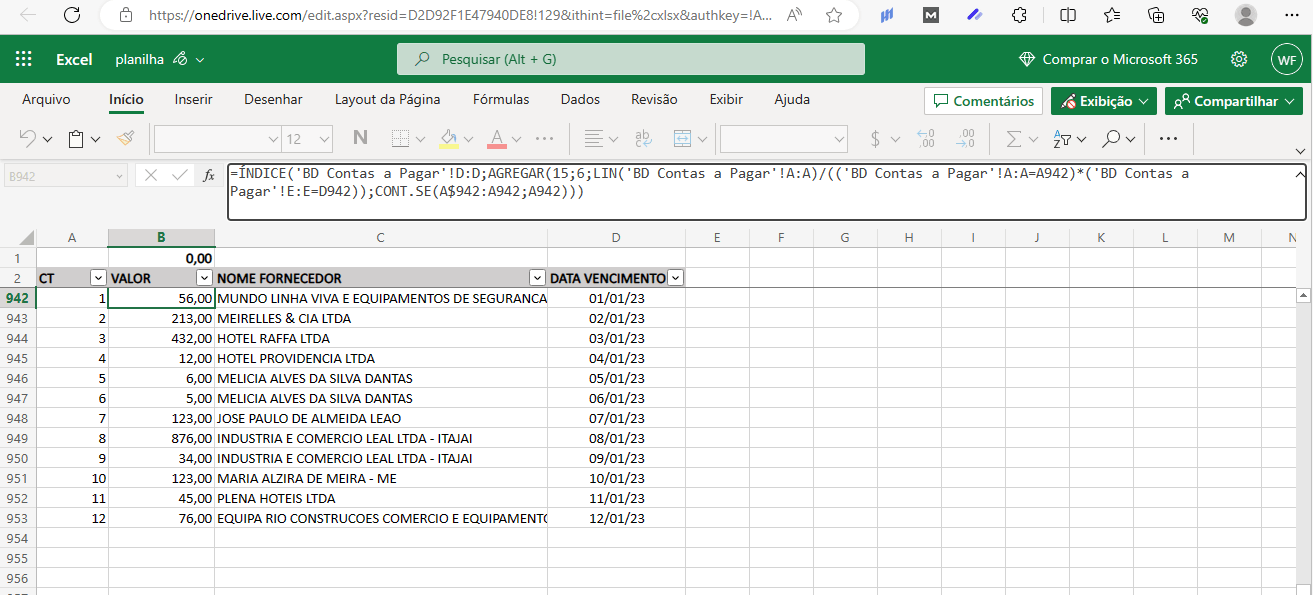The image size is (1313, 595).
Task: Select cell with HOTEL RAFFA LTDA
Action: click(x=381, y=338)
